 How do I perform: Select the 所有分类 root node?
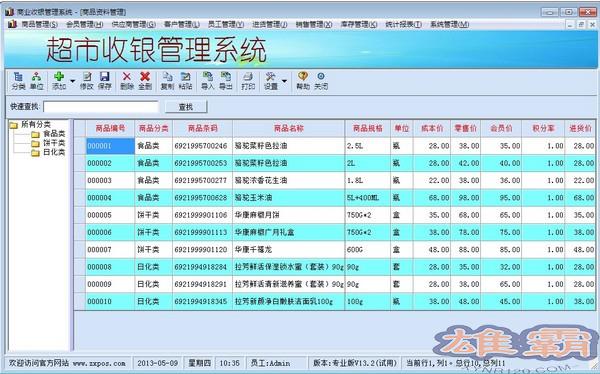click(36, 125)
